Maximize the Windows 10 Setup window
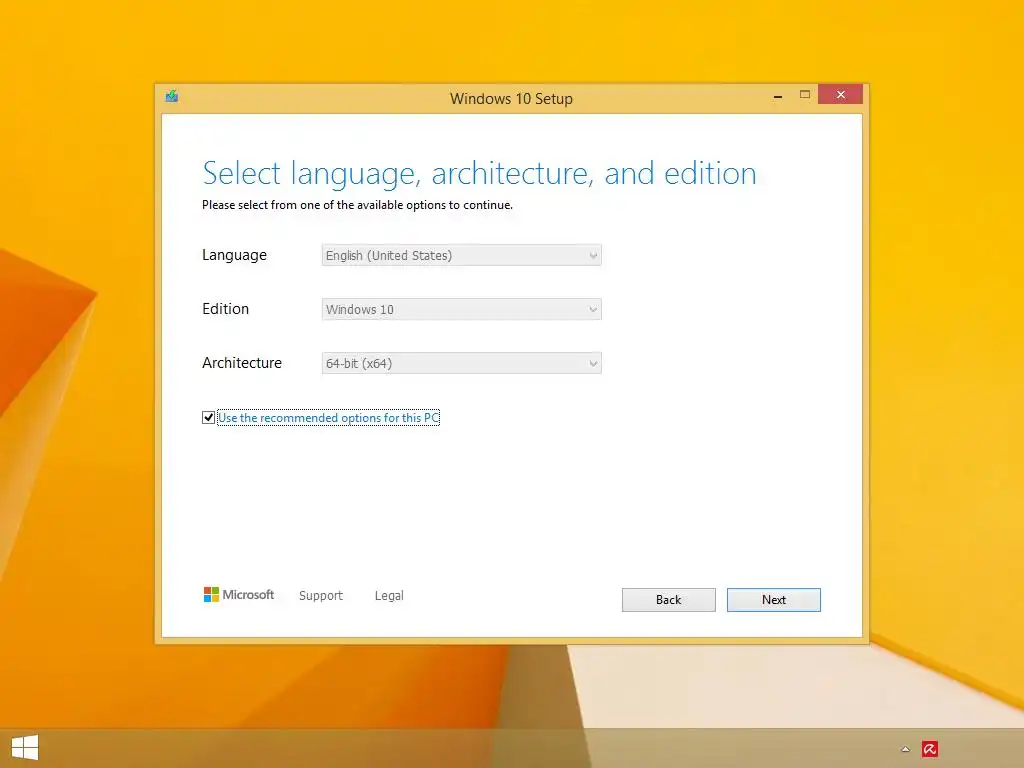Viewport: 1024px width, 768px height. 805,95
